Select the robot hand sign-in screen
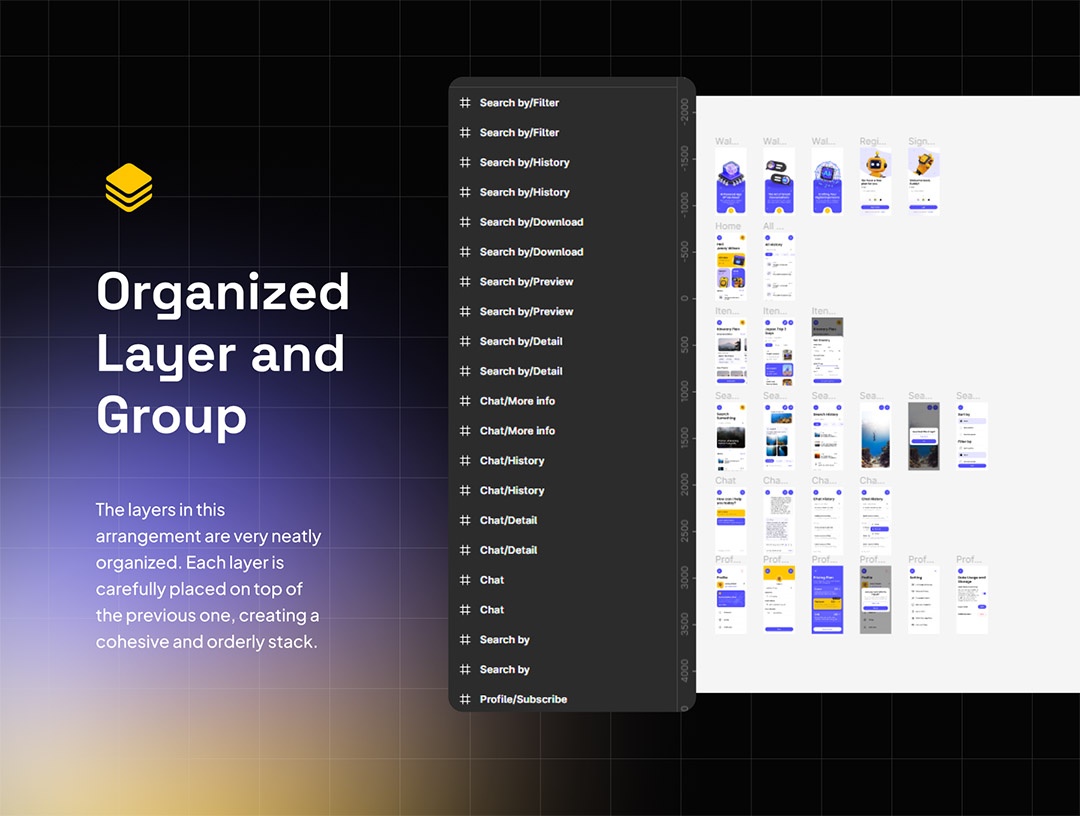 point(923,181)
